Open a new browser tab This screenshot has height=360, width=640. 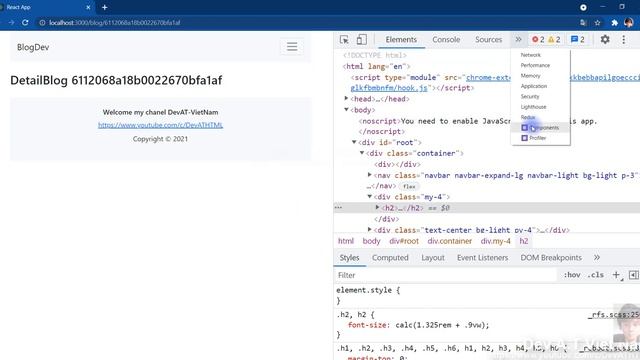[104, 7]
